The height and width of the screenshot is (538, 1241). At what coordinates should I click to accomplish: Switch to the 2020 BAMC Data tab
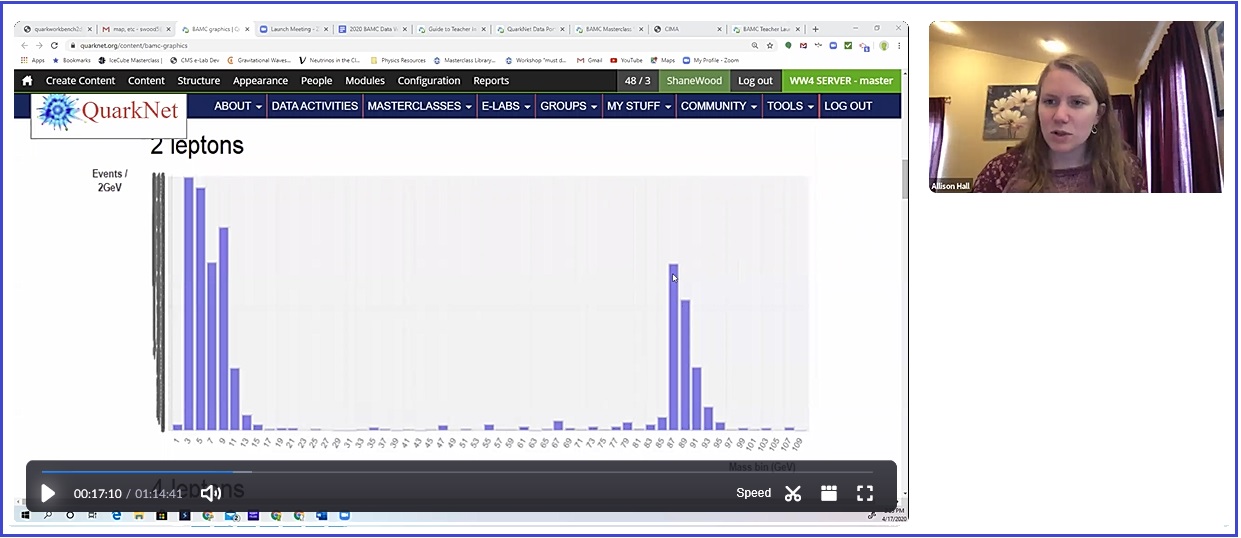tap(370, 29)
